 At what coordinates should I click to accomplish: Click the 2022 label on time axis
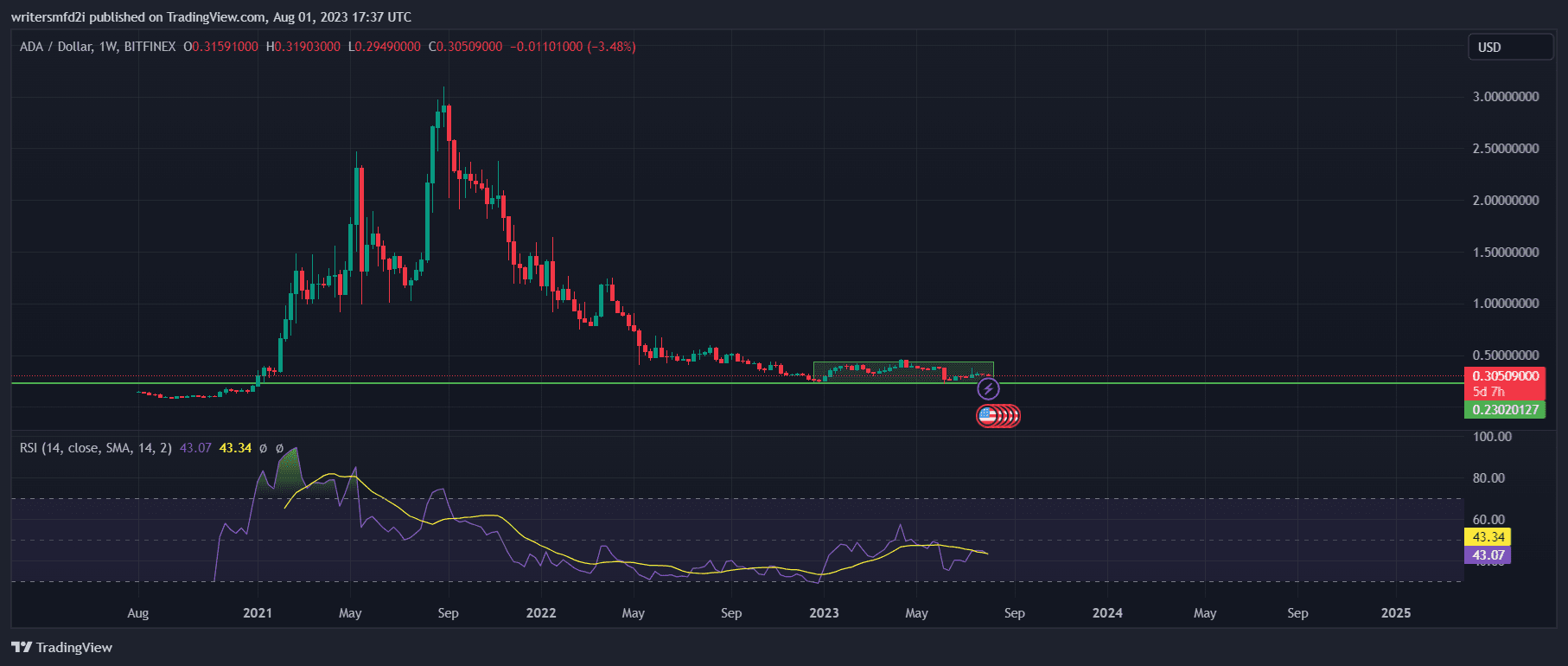(x=541, y=613)
